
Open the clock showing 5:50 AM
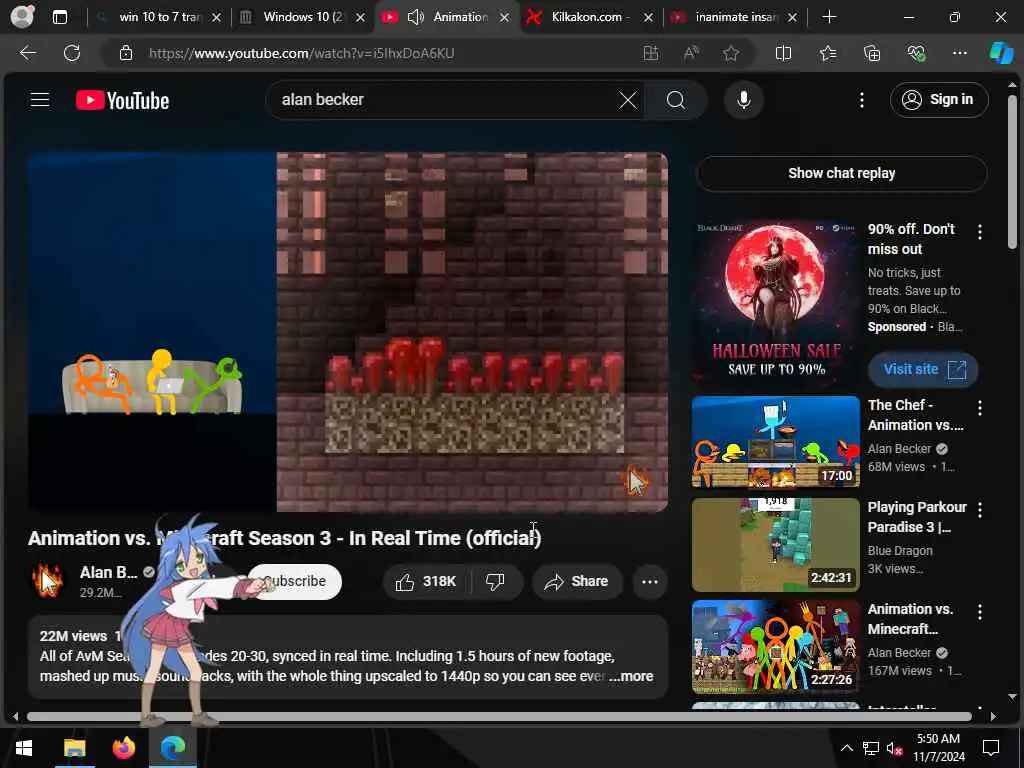coord(938,748)
